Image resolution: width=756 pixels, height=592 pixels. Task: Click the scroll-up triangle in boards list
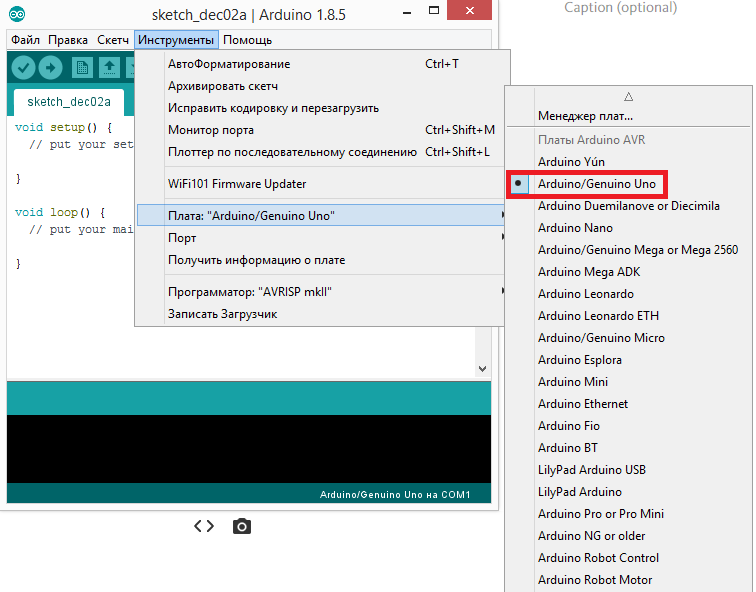point(628,97)
